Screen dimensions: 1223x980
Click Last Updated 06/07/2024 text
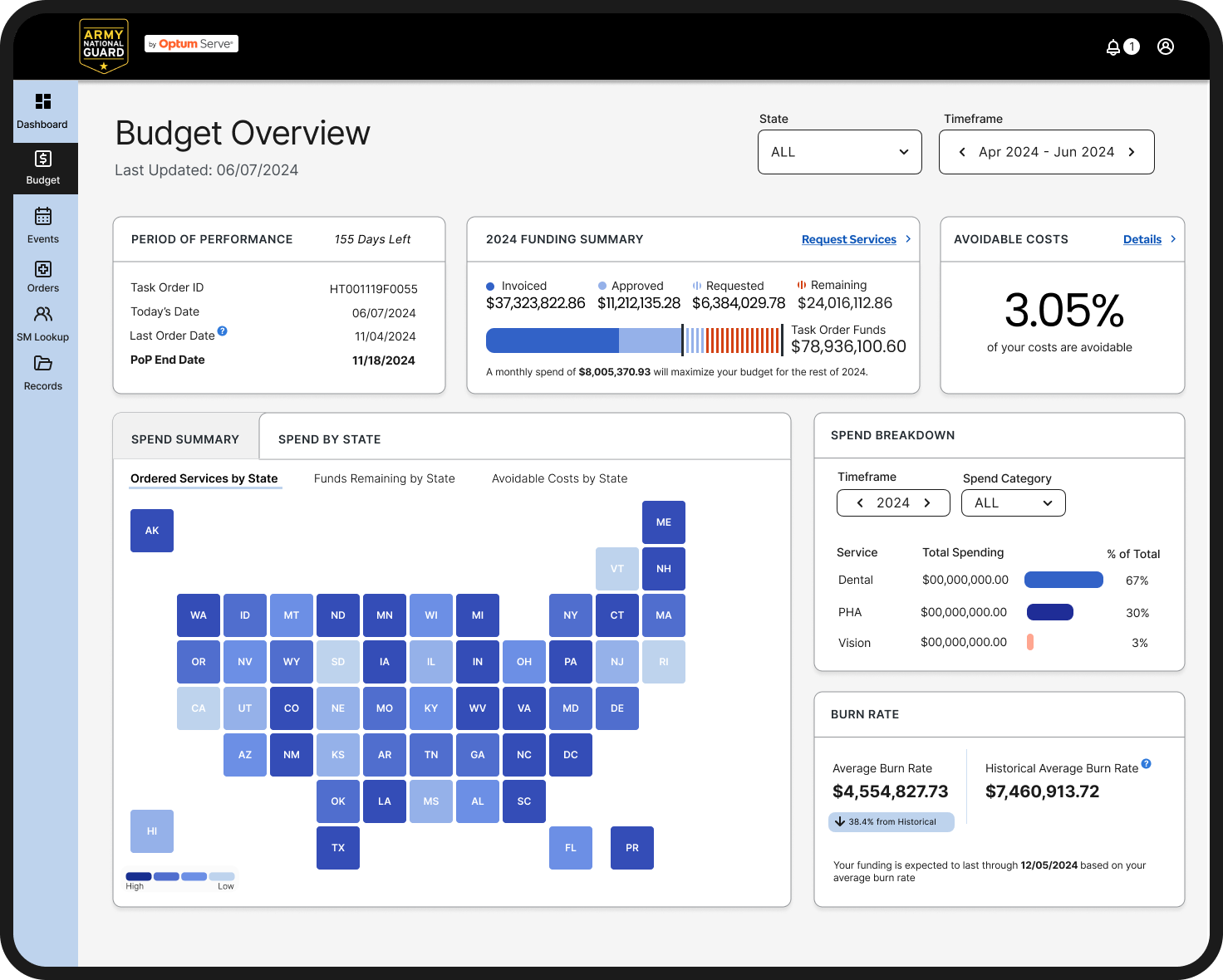(206, 170)
